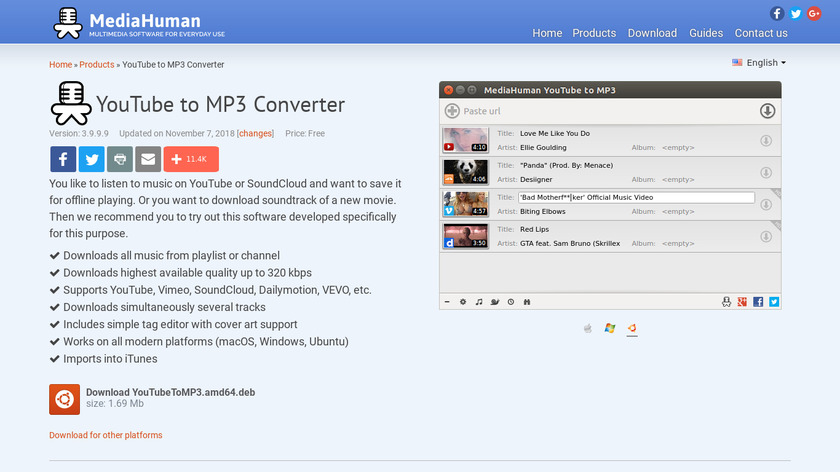Open Download for other platforms link

coord(106,435)
